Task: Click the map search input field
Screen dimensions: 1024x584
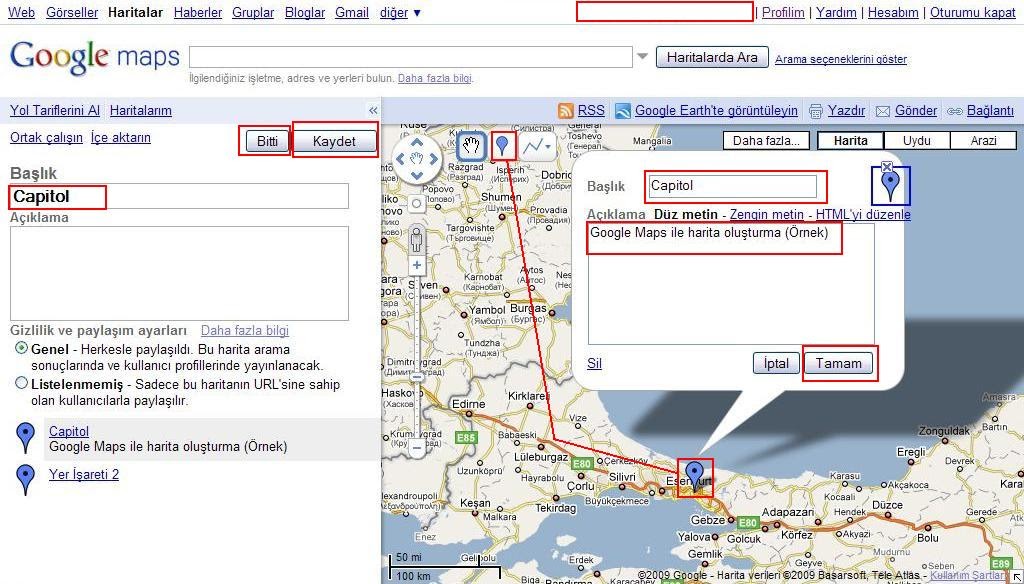Action: [411, 57]
